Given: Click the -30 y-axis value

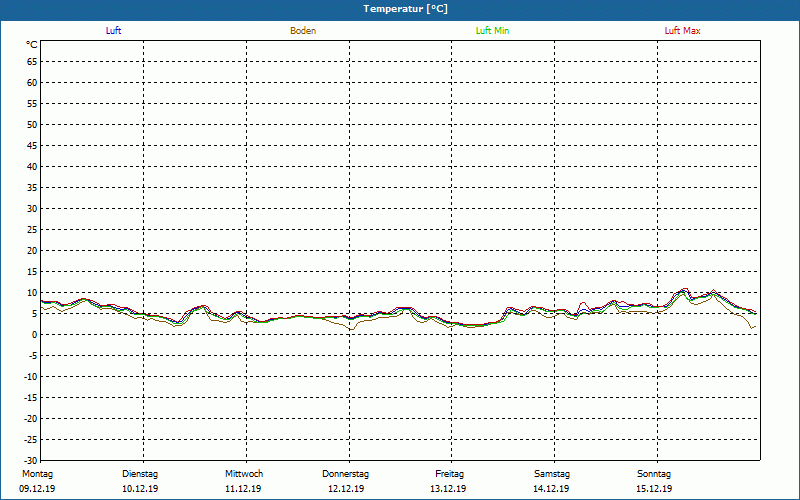Looking at the screenshot, I should tap(30, 460).
